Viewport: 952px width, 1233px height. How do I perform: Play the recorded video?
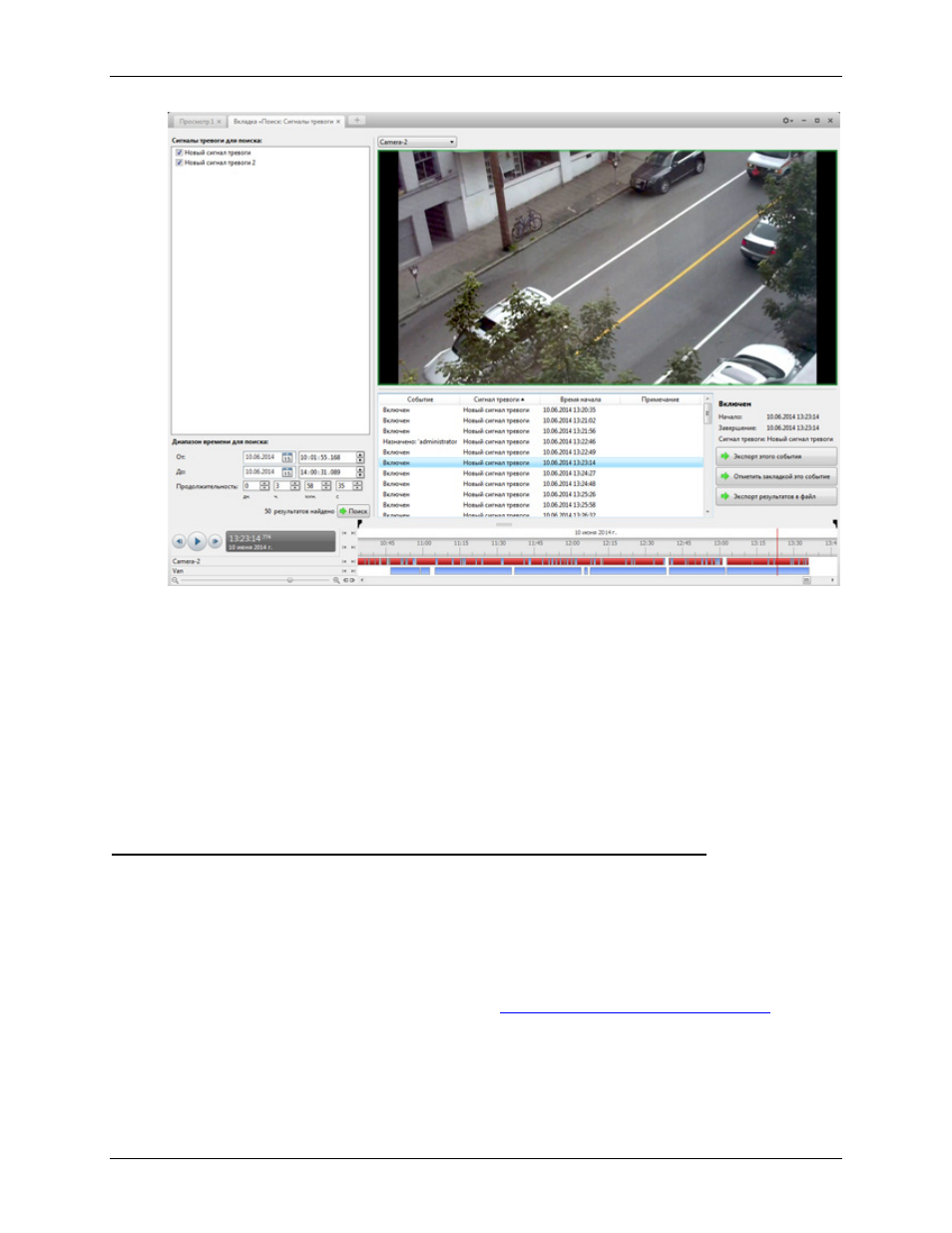click(x=198, y=541)
